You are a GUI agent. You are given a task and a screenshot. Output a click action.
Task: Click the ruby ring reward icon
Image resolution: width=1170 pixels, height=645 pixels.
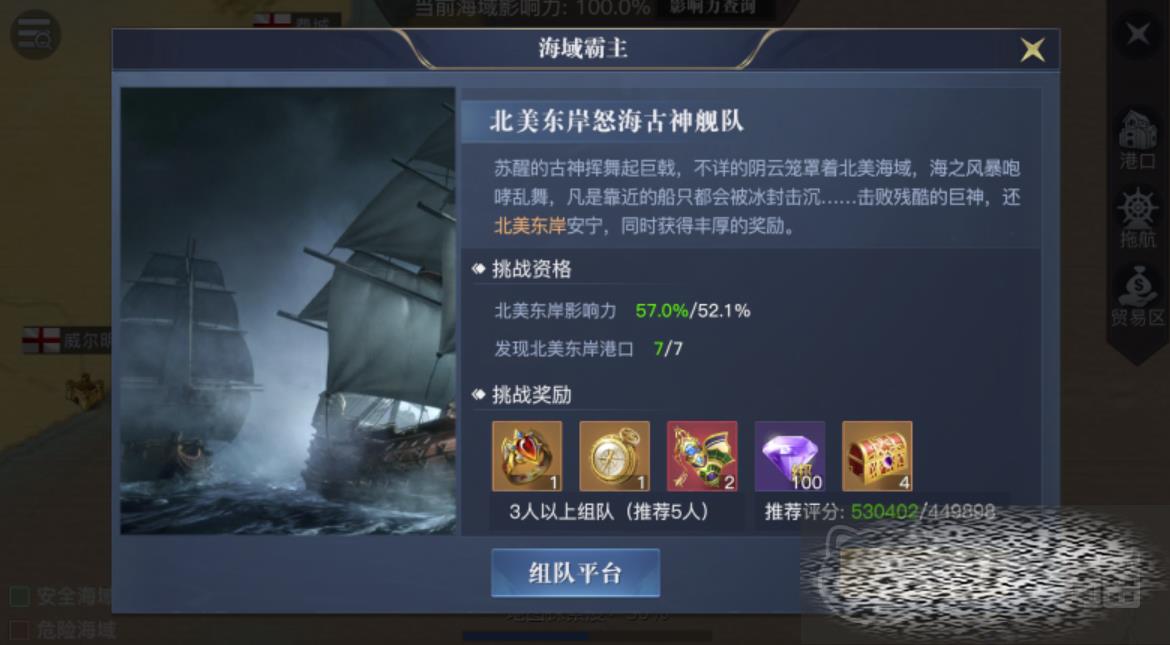pyautogui.click(x=527, y=456)
